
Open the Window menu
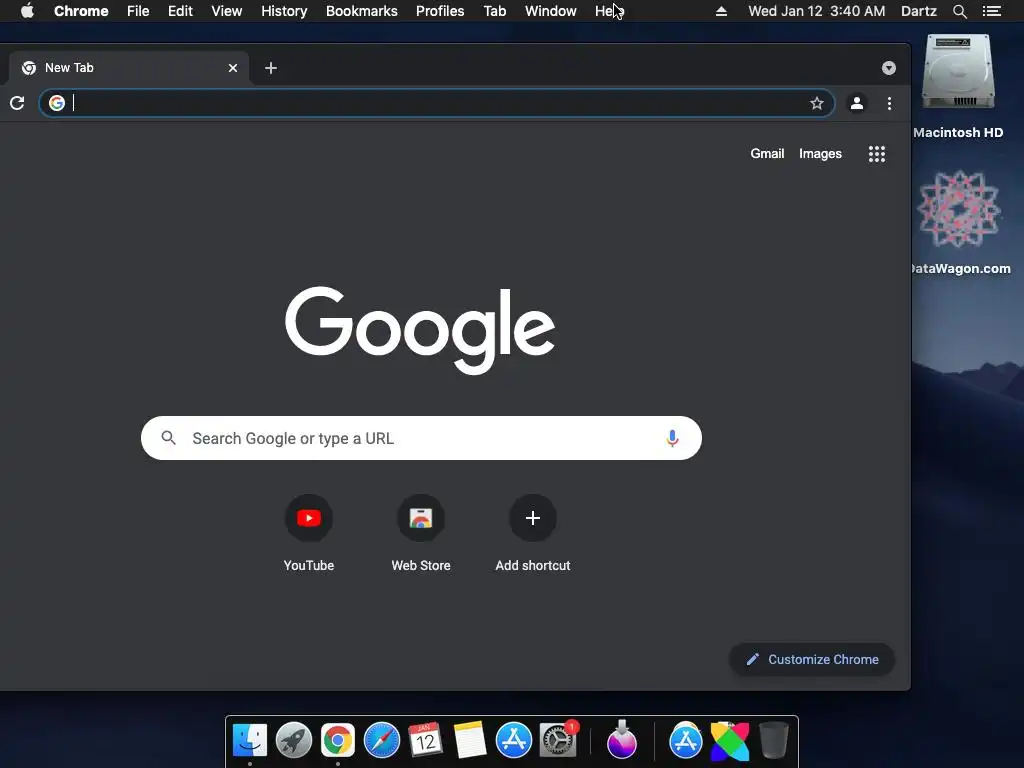(x=551, y=11)
